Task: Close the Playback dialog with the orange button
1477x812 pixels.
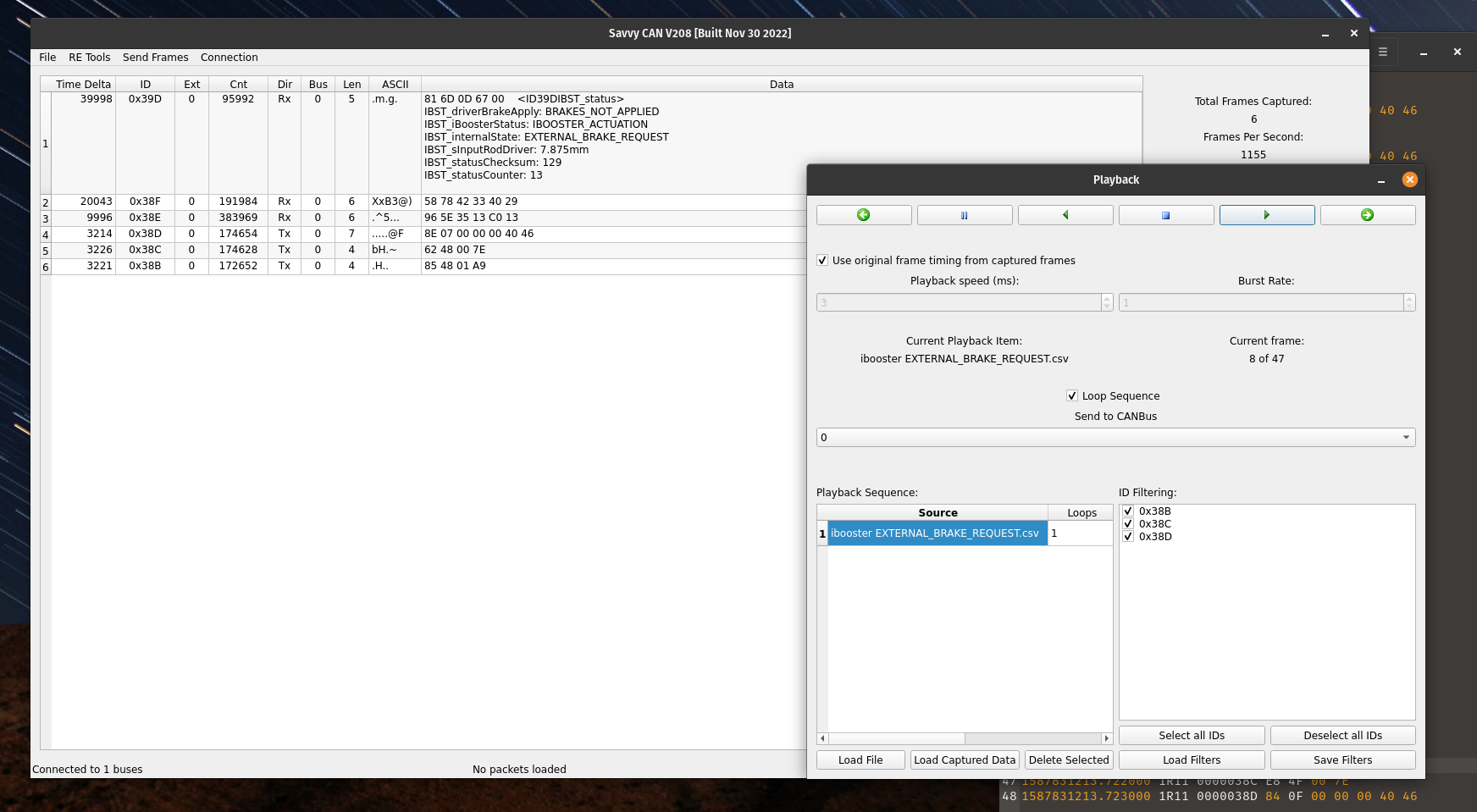Action: (1409, 180)
